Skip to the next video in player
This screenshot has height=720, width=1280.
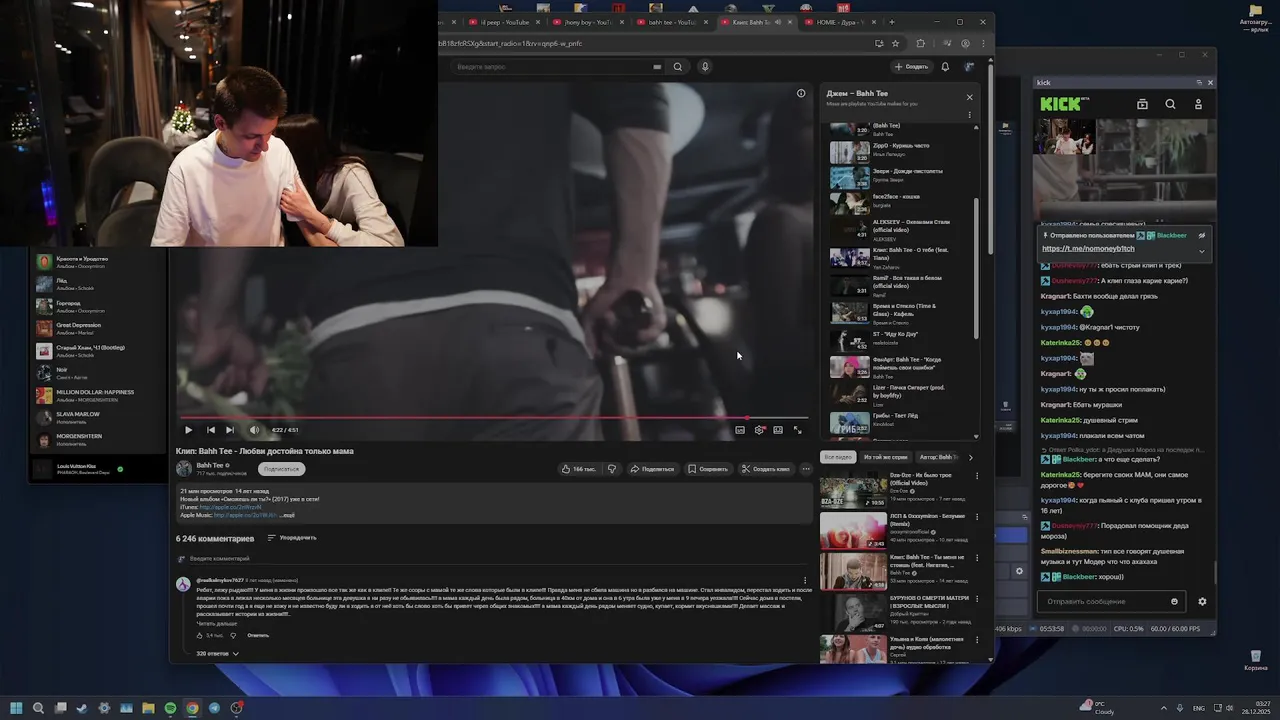pos(230,430)
